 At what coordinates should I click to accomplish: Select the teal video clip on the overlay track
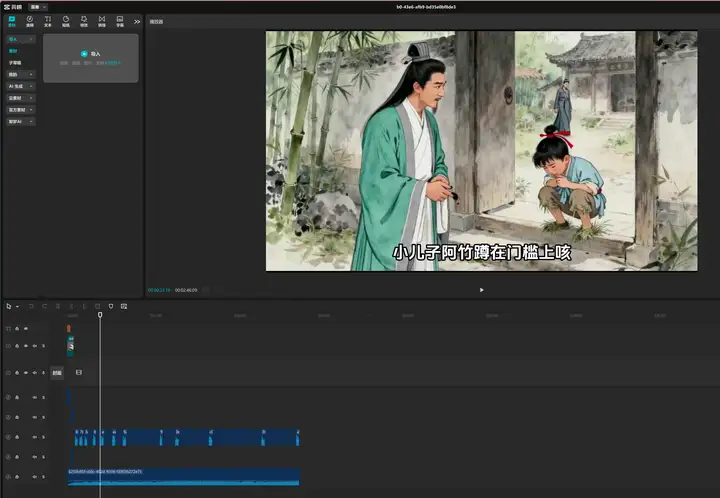pos(71,346)
